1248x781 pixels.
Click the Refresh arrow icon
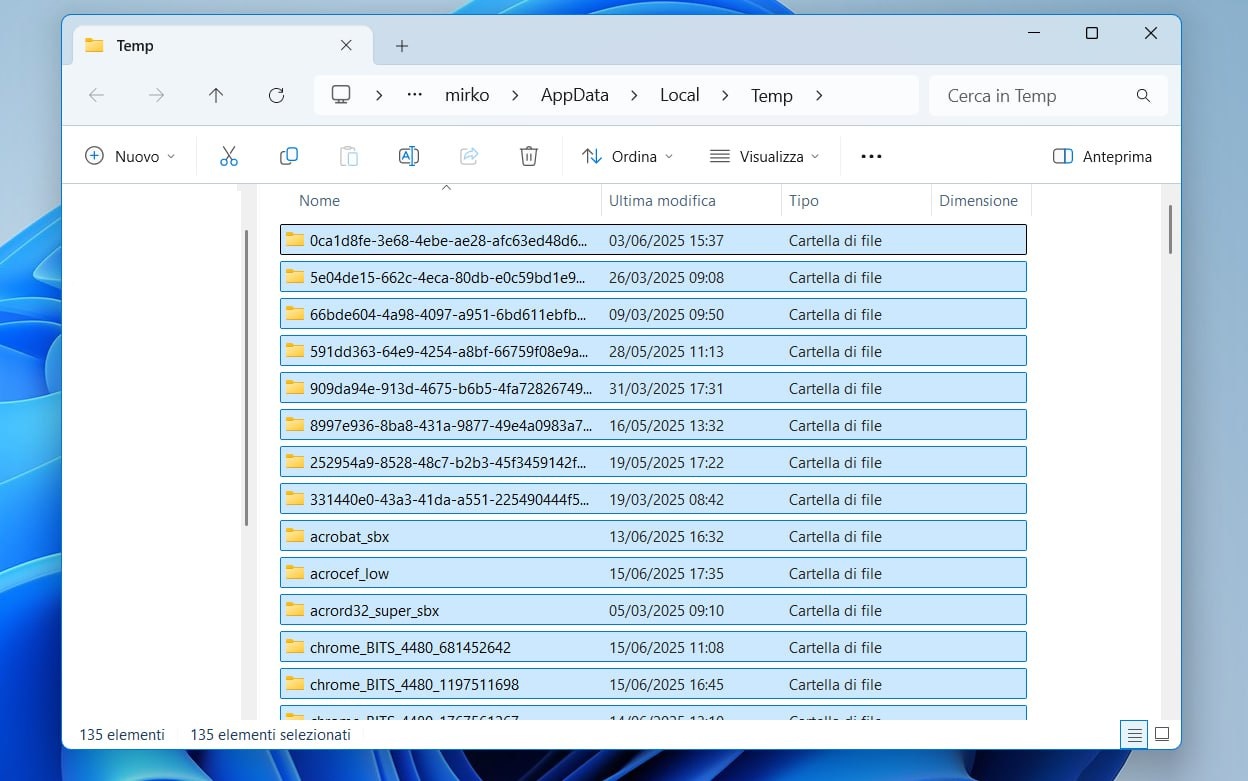pyautogui.click(x=277, y=95)
